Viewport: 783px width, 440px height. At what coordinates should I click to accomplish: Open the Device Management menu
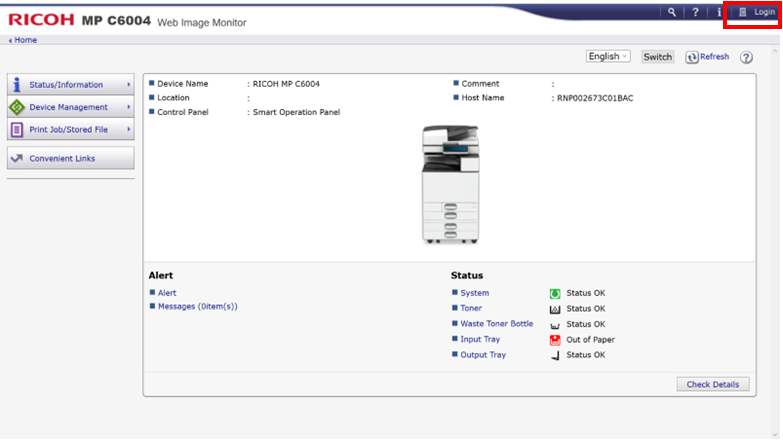[x=70, y=107]
